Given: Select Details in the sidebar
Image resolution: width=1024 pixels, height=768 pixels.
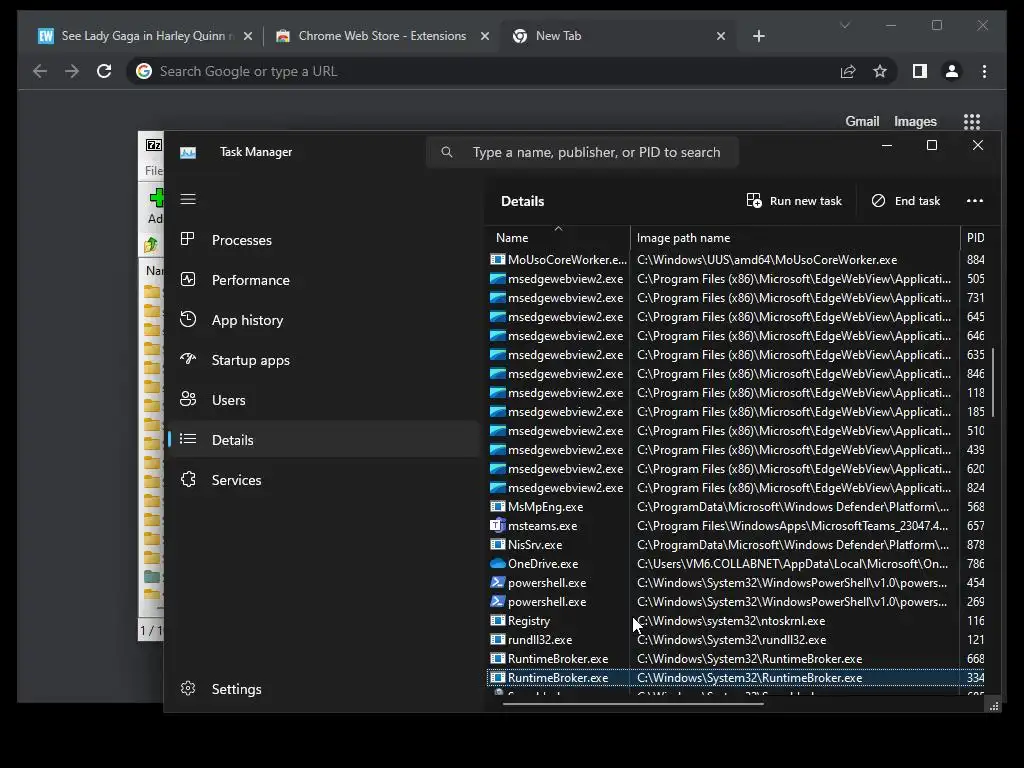Looking at the screenshot, I should point(325,440).
